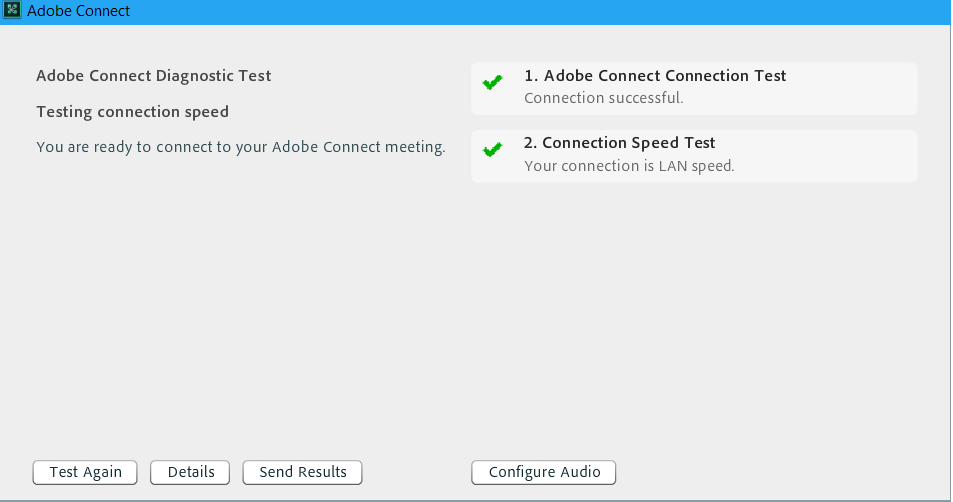
Task: Click empty right side of the Speed Test panel
Action: pyautogui.click(x=827, y=156)
